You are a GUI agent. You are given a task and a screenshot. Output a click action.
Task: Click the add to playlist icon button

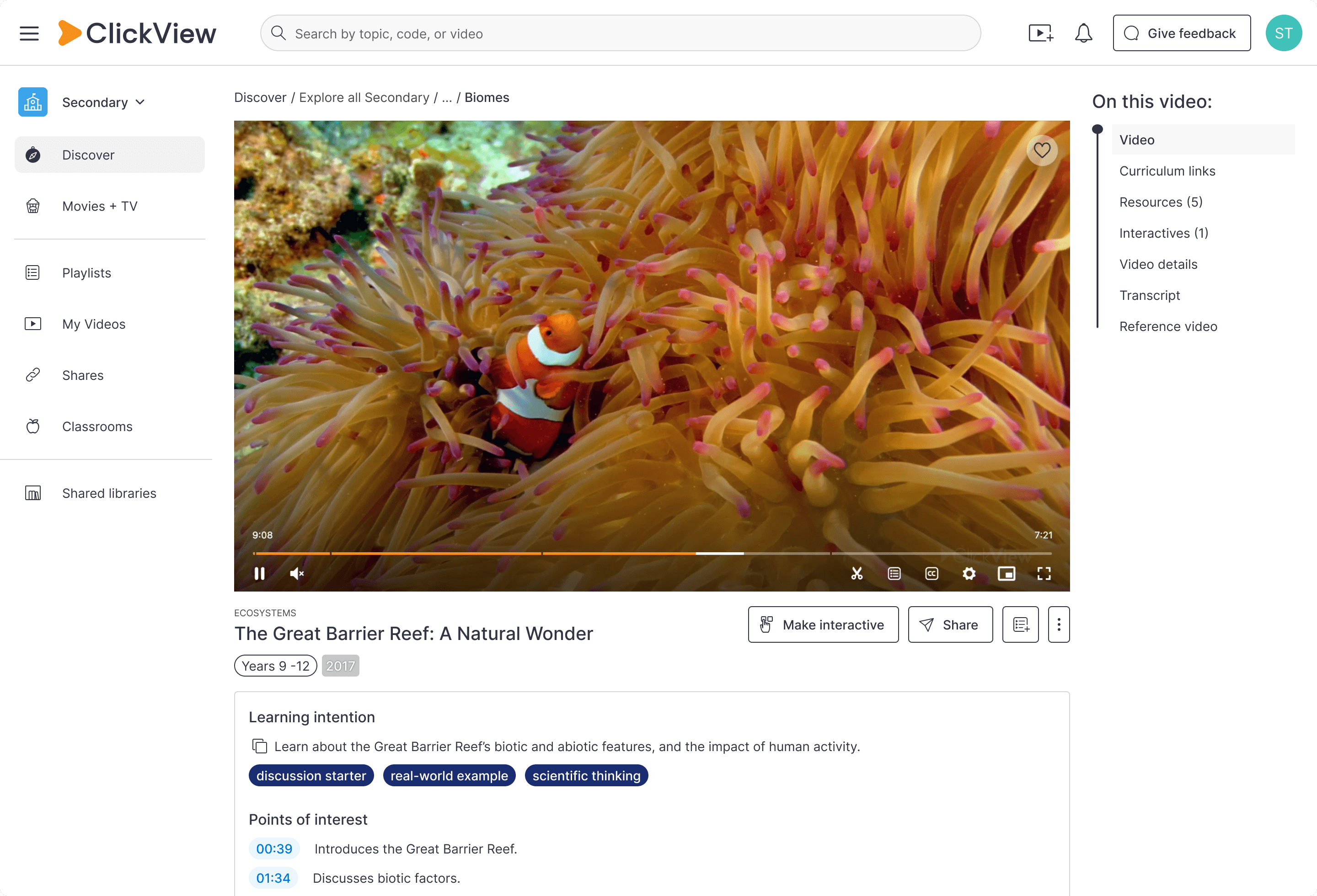[x=1021, y=625]
